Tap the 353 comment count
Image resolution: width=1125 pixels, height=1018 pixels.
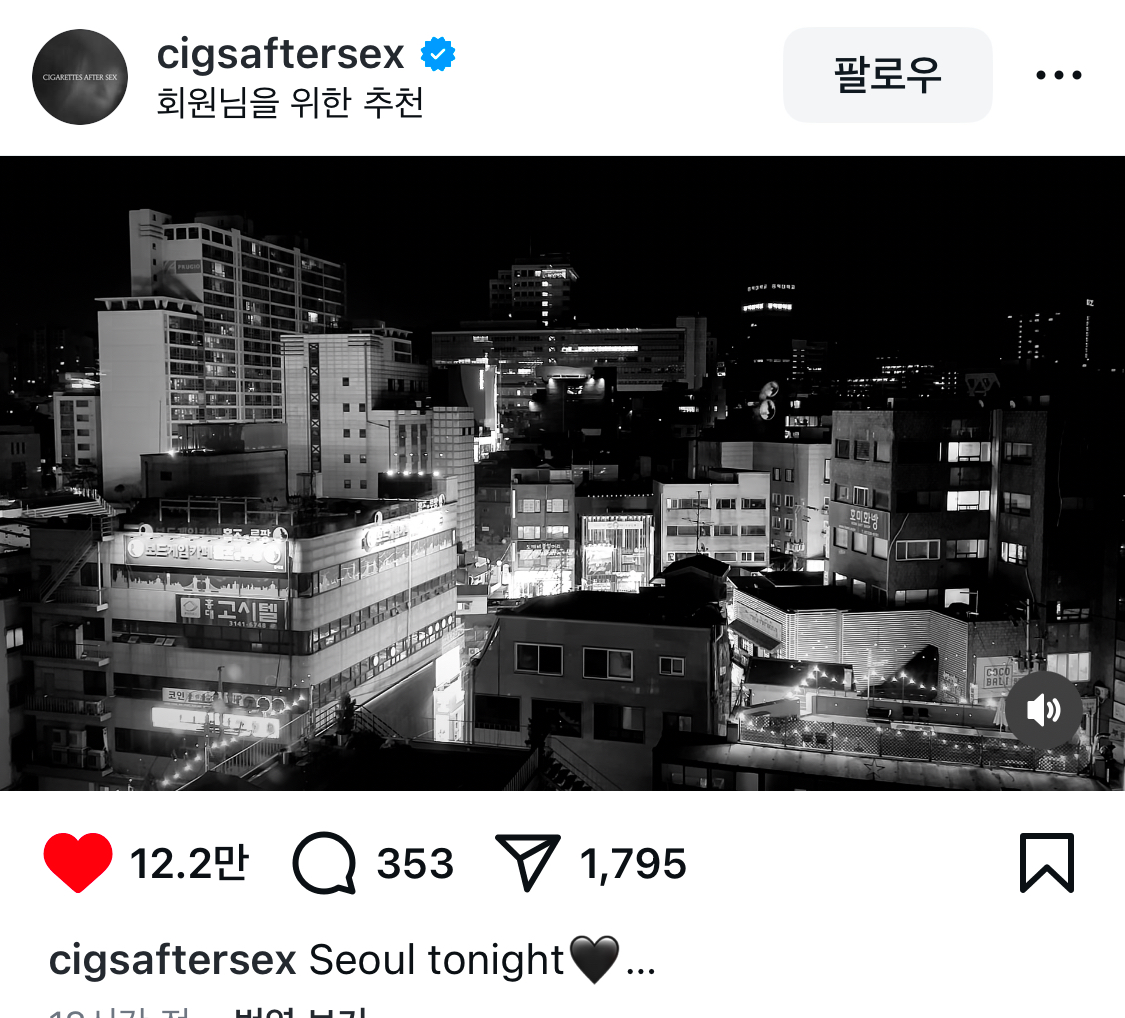point(415,863)
